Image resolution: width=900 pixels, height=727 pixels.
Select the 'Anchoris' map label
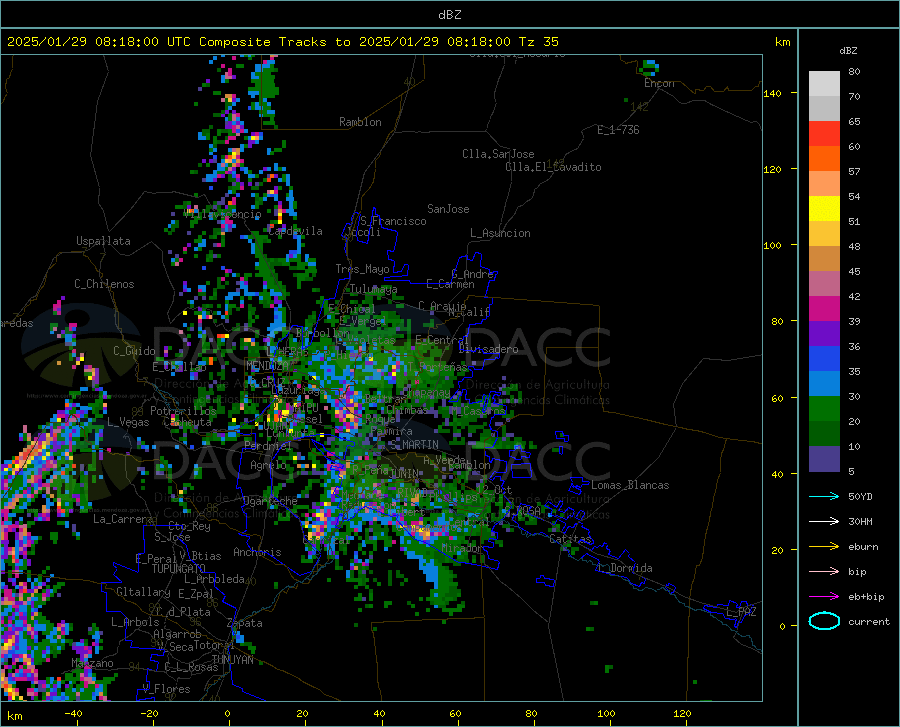coord(257,553)
